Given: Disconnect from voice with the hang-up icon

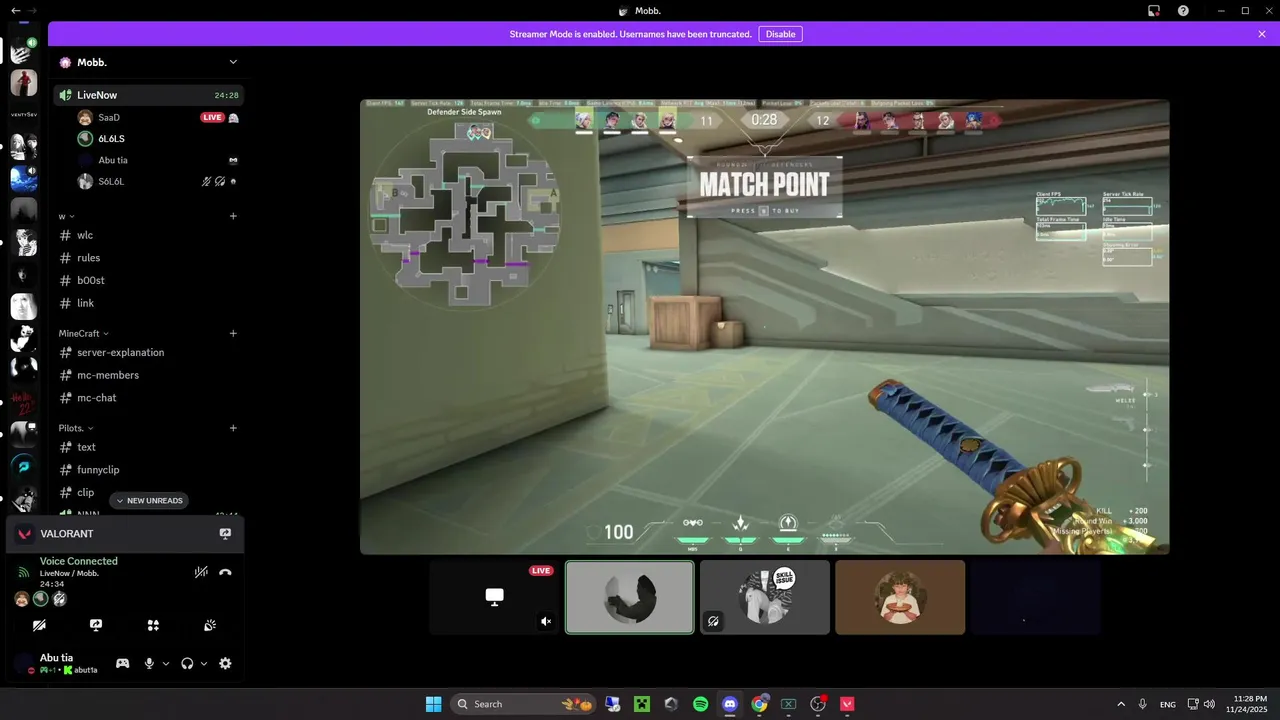Looking at the screenshot, I should [225, 572].
